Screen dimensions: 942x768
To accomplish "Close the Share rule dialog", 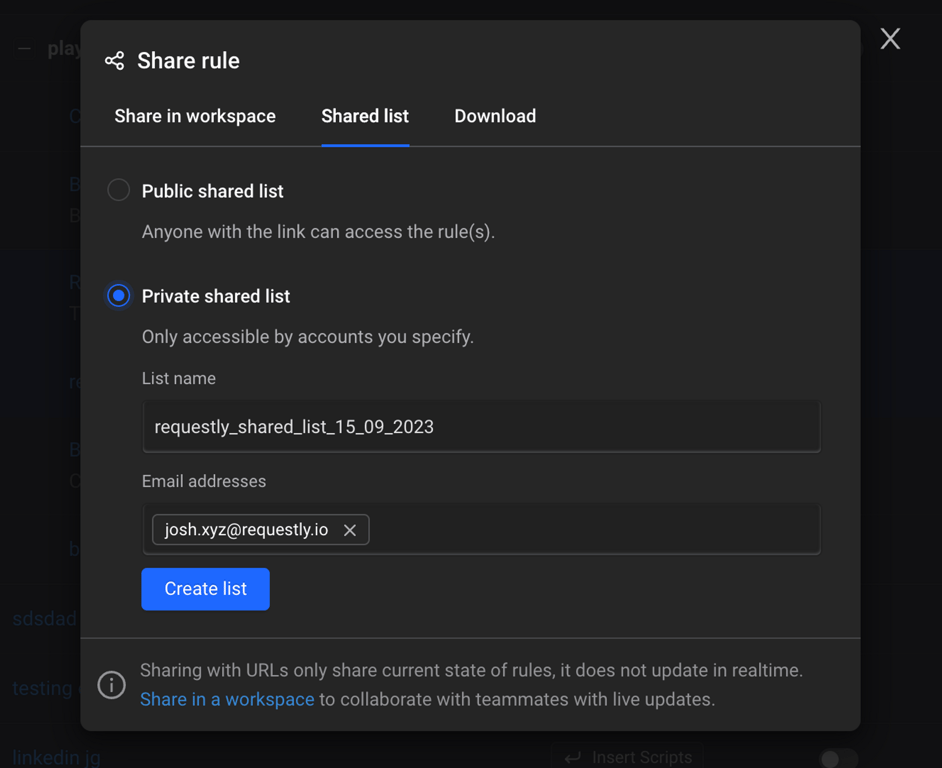I will click(x=890, y=39).
